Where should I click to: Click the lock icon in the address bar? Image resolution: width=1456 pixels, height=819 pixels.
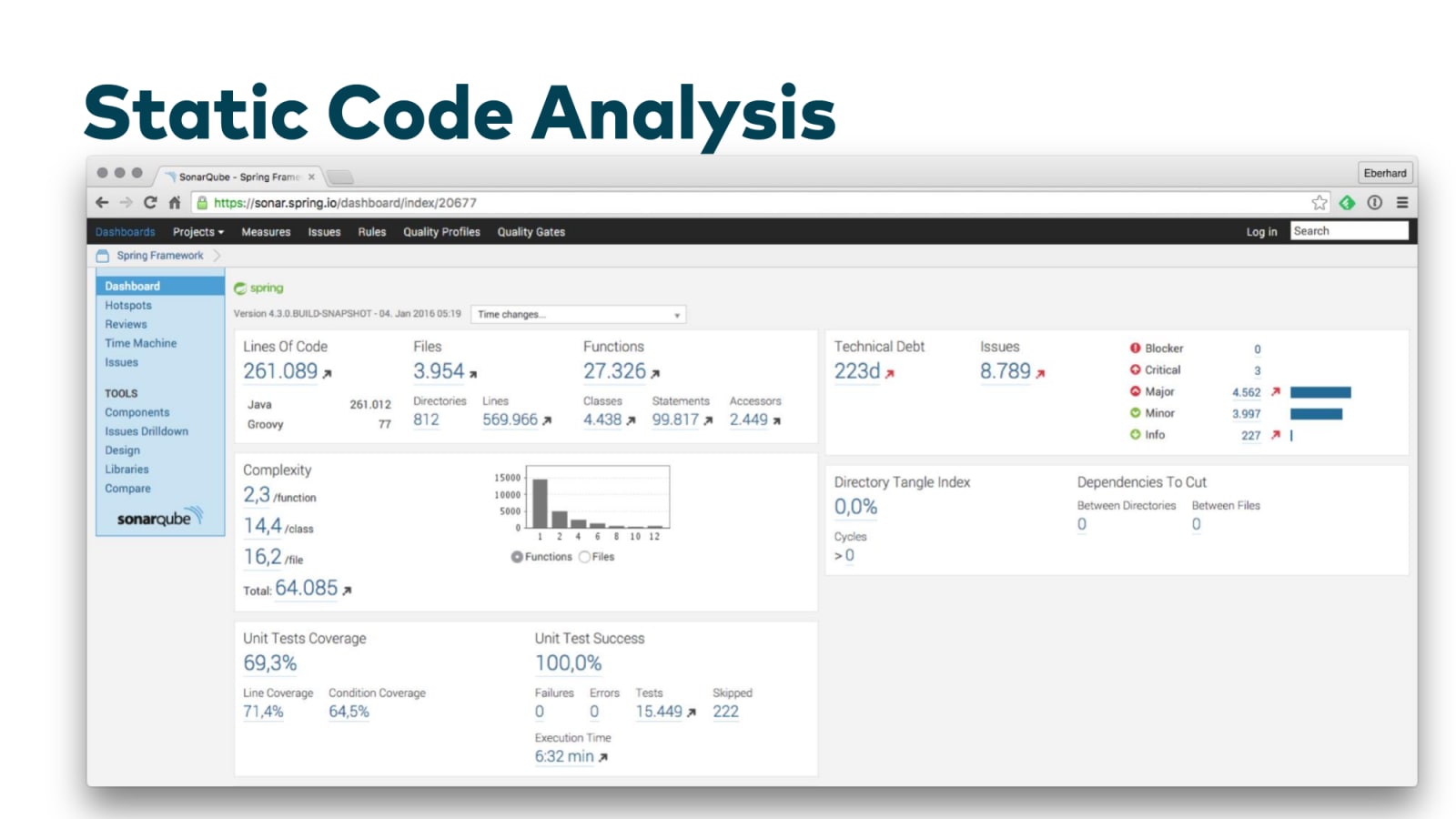(202, 203)
